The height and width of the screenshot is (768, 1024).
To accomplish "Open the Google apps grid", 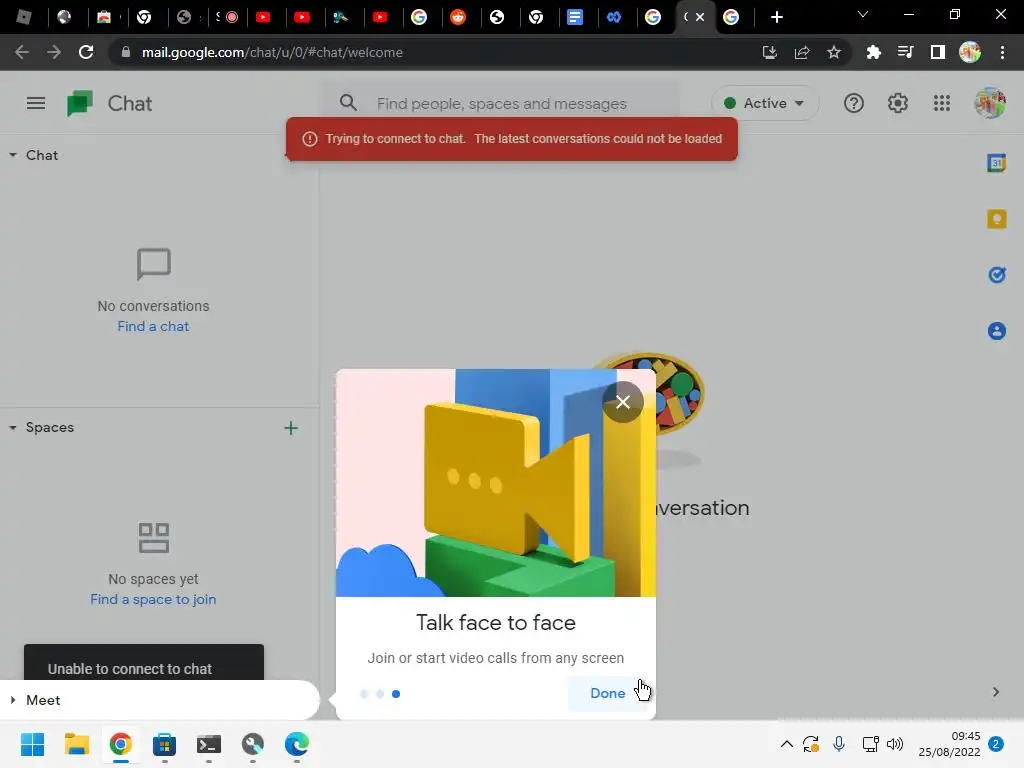I will 942,103.
